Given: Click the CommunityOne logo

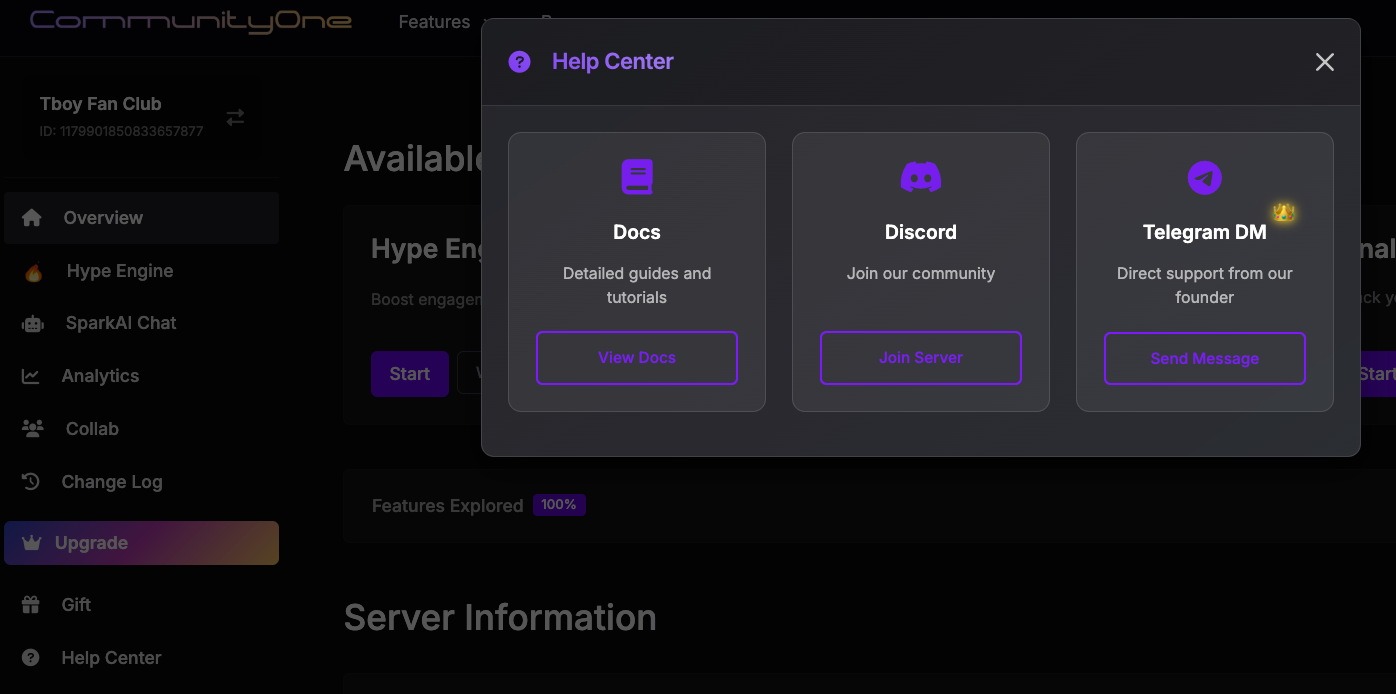Looking at the screenshot, I should tap(191, 20).
